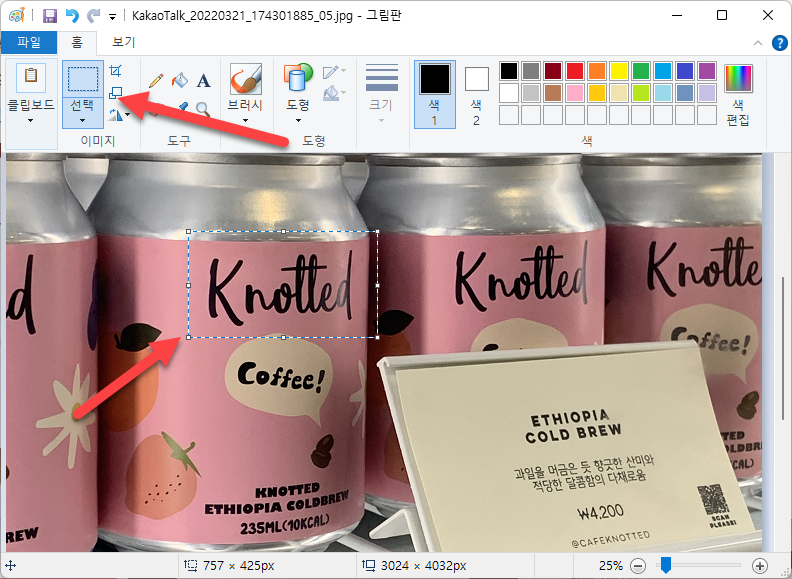Click the zoom slider handle
Screen dimensions: 792x579
pyautogui.click(x=666, y=565)
